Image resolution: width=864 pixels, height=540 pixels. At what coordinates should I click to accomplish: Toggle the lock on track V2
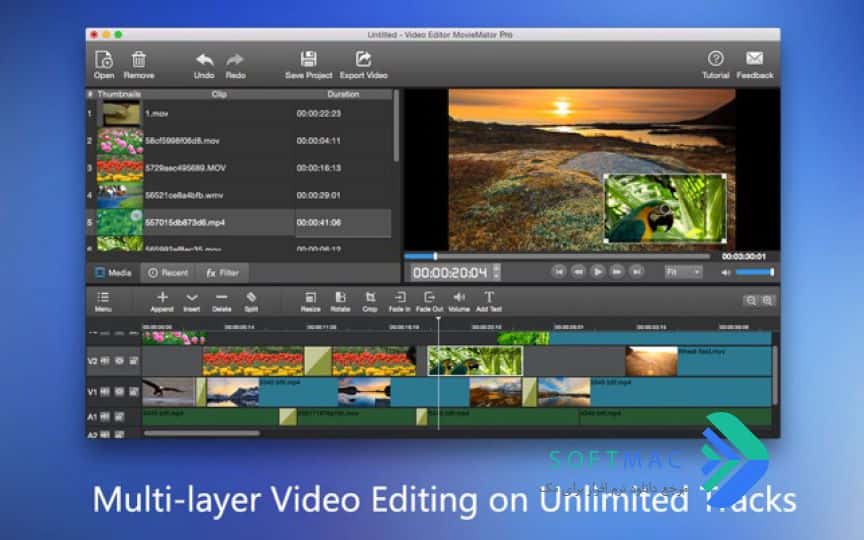(133, 361)
